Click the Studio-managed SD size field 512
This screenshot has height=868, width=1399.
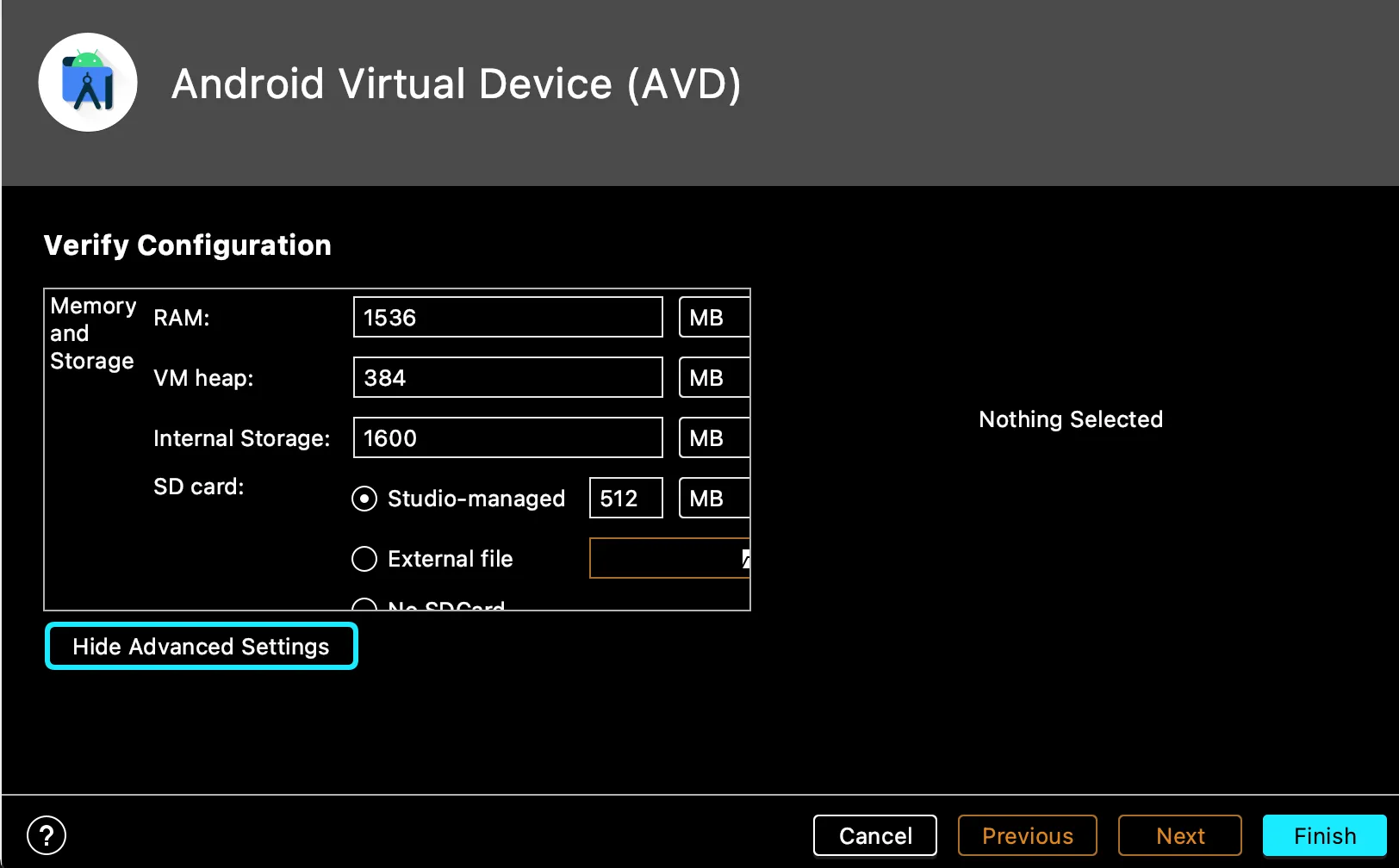tap(626, 499)
